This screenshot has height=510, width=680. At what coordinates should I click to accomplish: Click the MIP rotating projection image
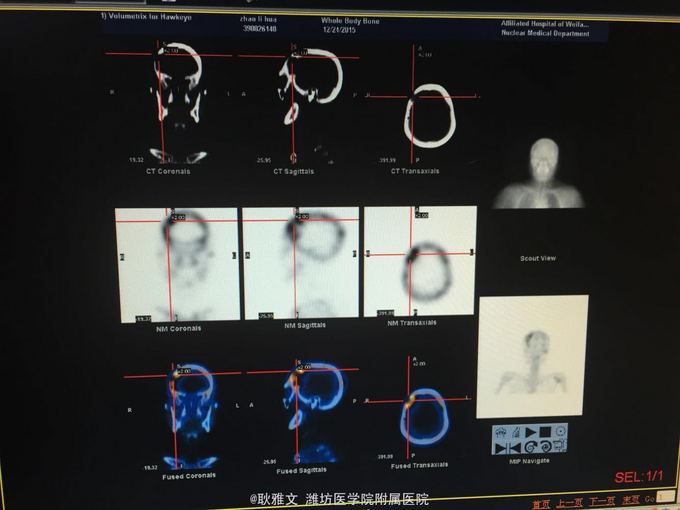point(532,356)
